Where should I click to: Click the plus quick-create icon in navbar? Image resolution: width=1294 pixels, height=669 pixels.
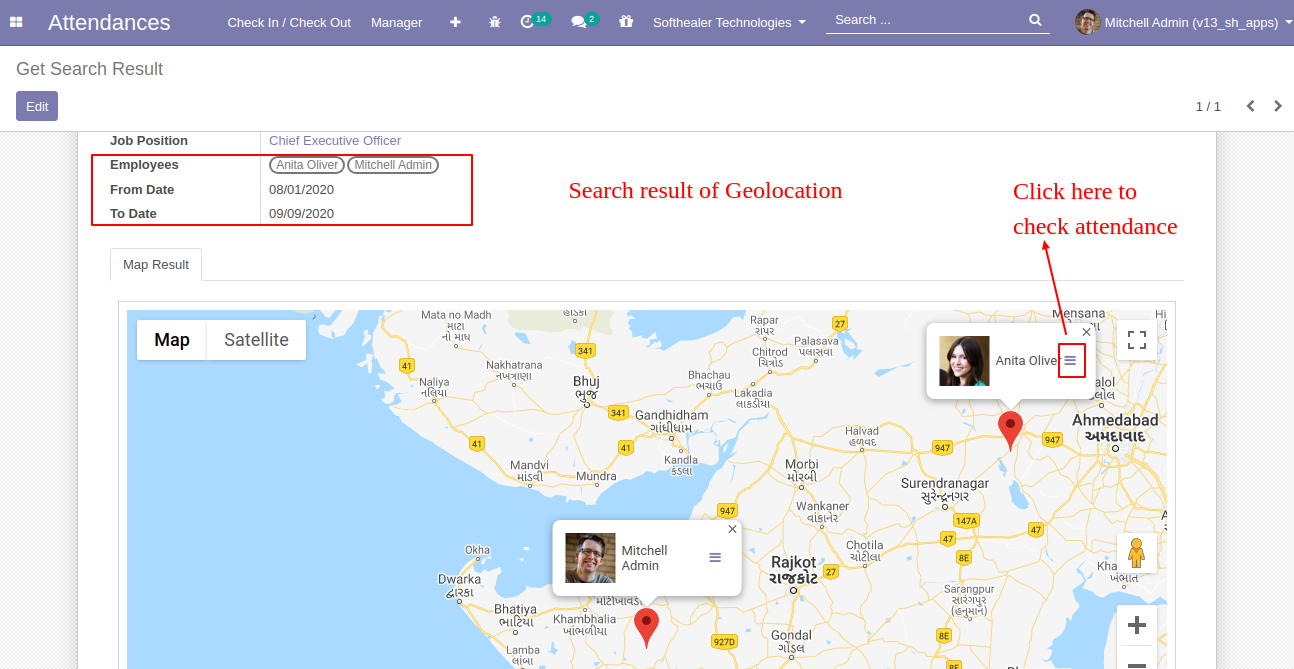click(455, 22)
